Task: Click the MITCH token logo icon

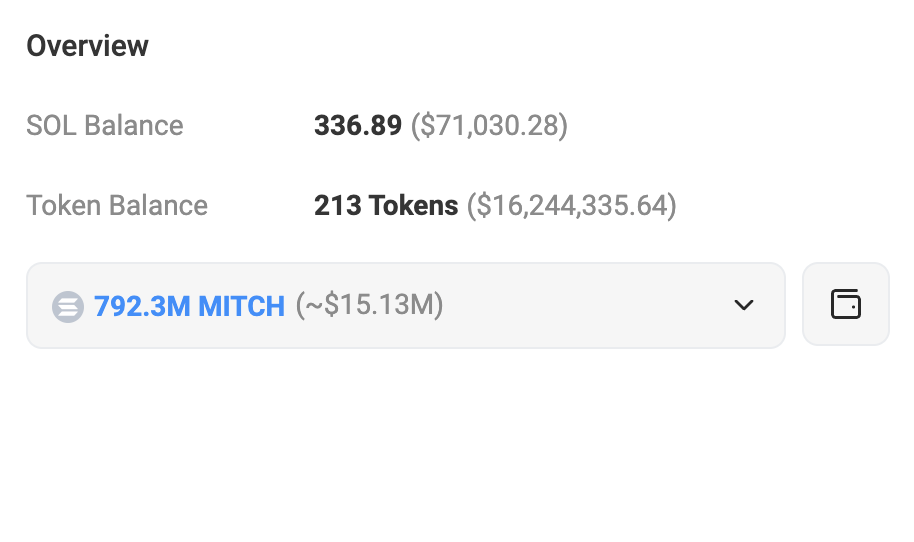Action: (68, 306)
